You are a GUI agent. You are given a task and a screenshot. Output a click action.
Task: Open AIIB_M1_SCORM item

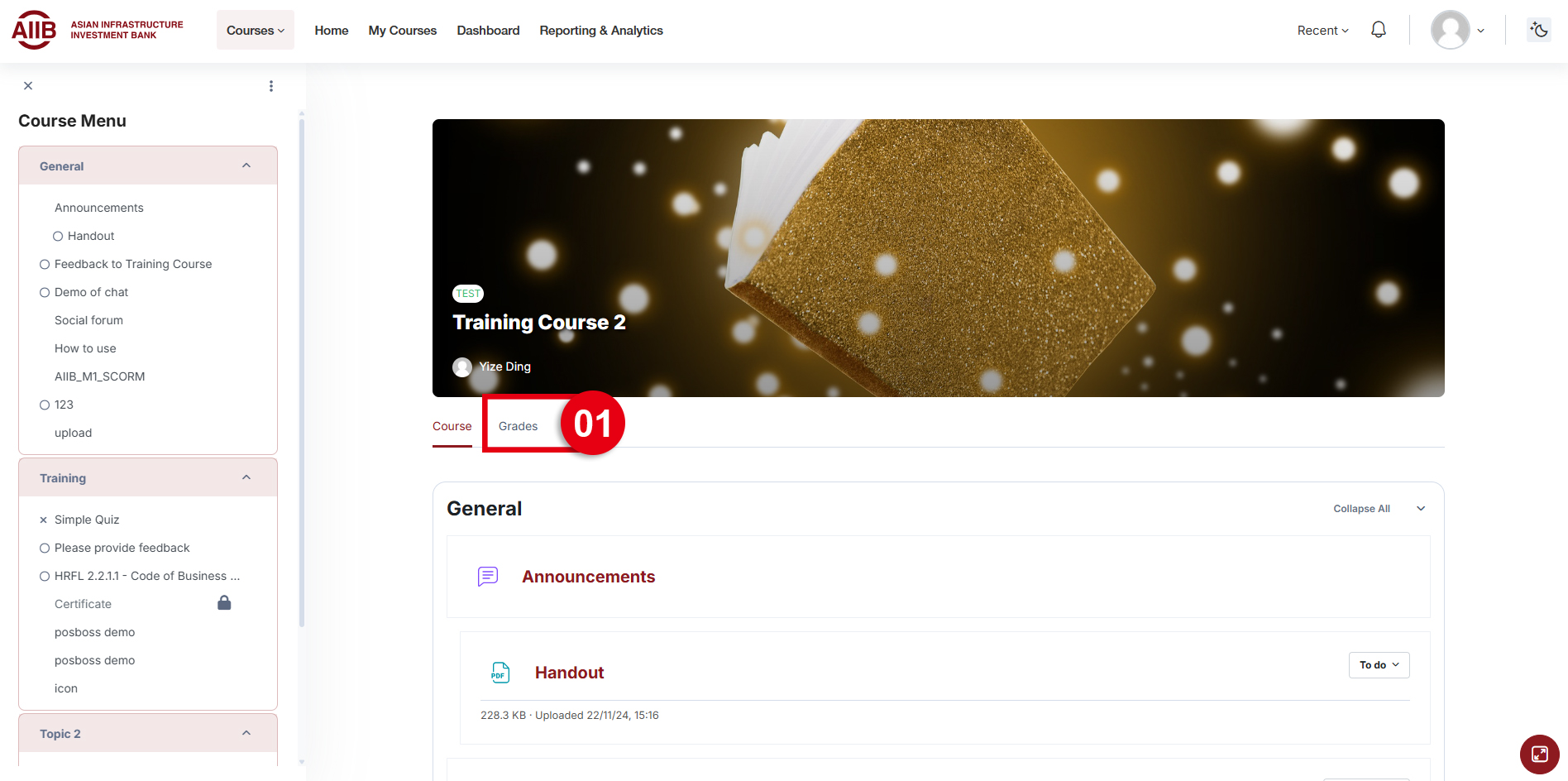[x=100, y=376]
